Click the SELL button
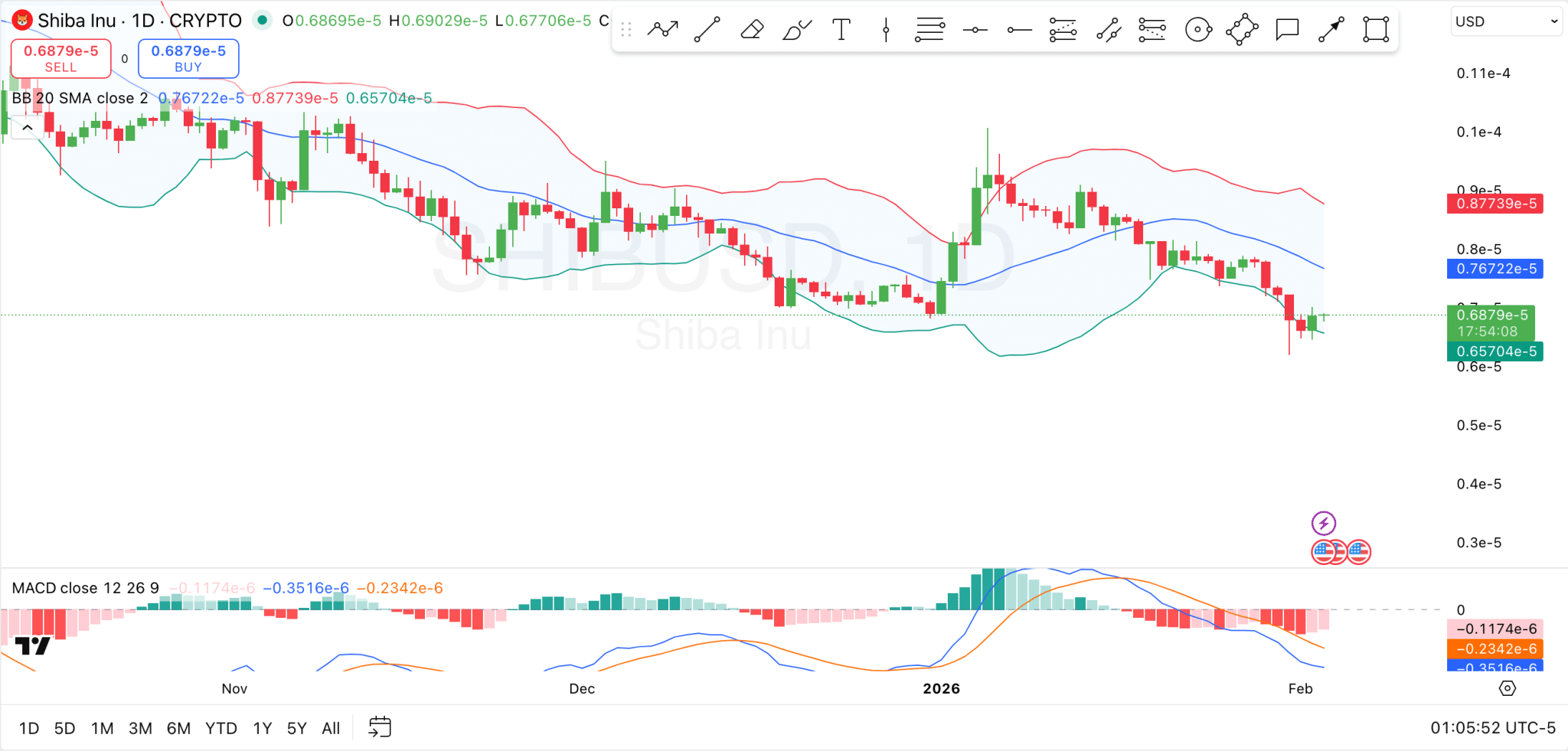This screenshot has width=1568, height=751. point(60,58)
